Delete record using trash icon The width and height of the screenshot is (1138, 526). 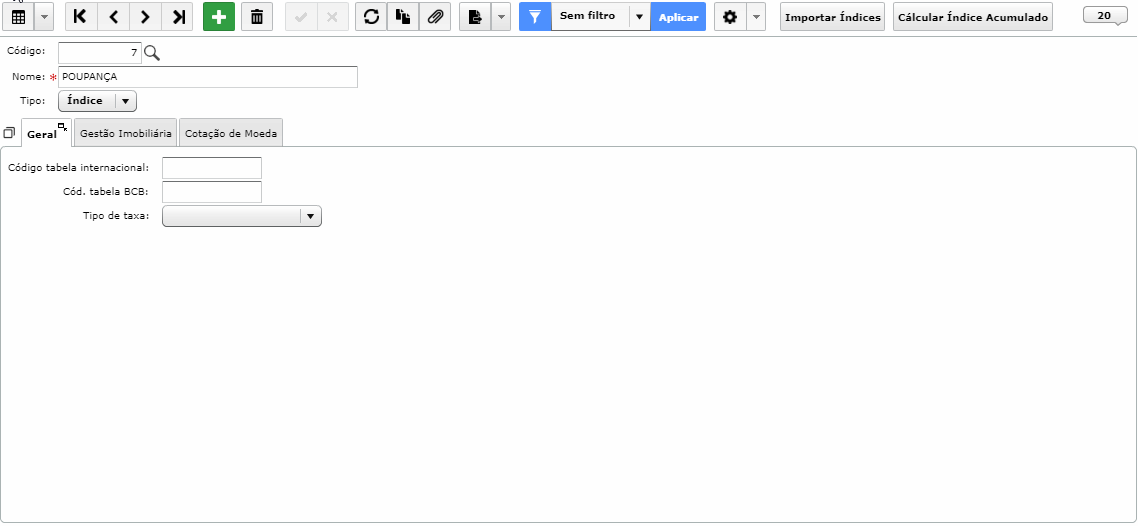(x=257, y=17)
